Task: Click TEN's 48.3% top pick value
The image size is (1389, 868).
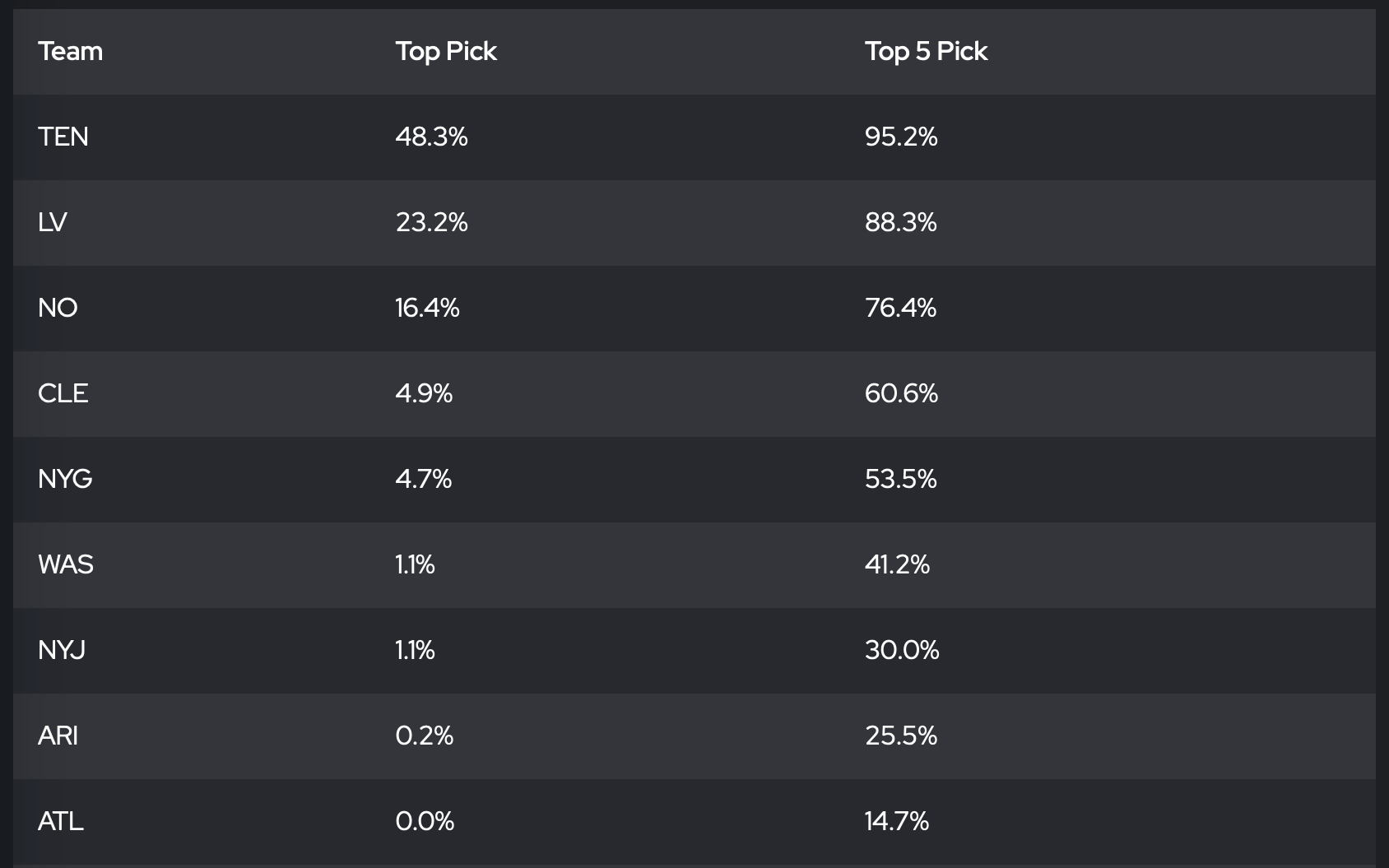Action: 431,137
